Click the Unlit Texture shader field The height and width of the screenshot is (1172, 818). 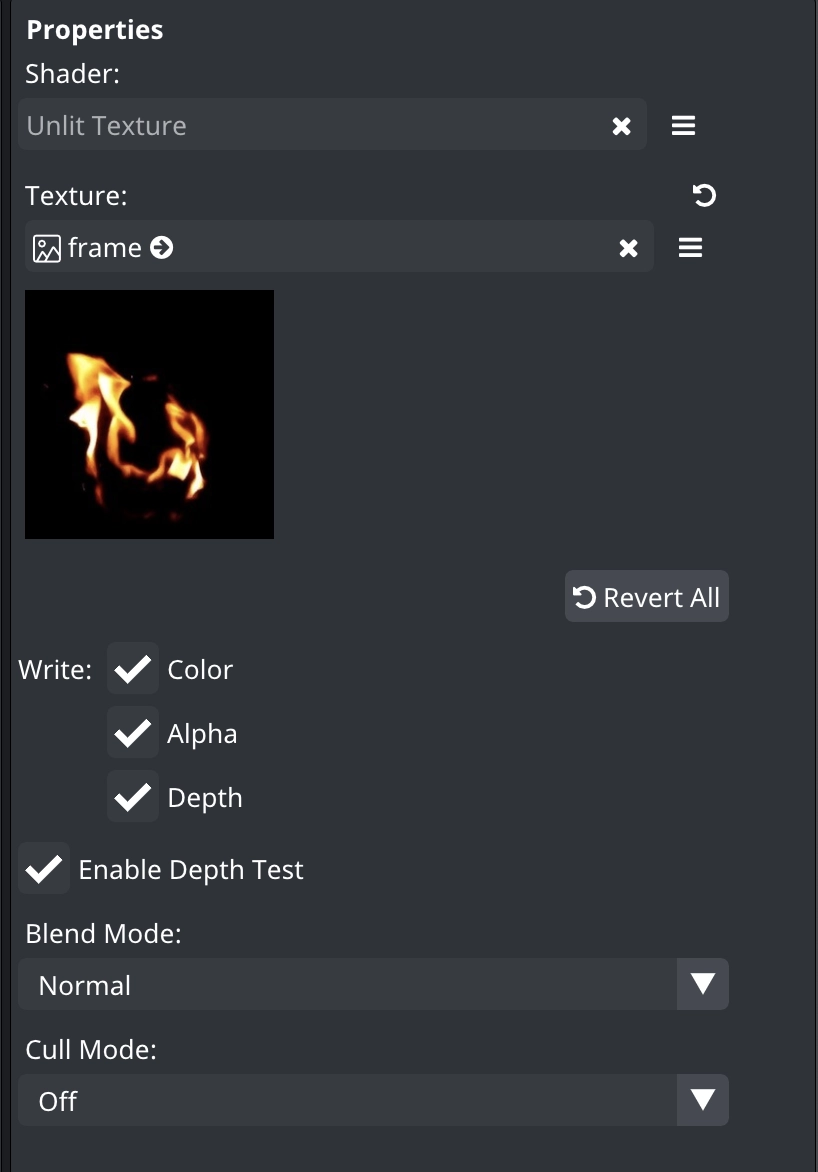coord(332,125)
